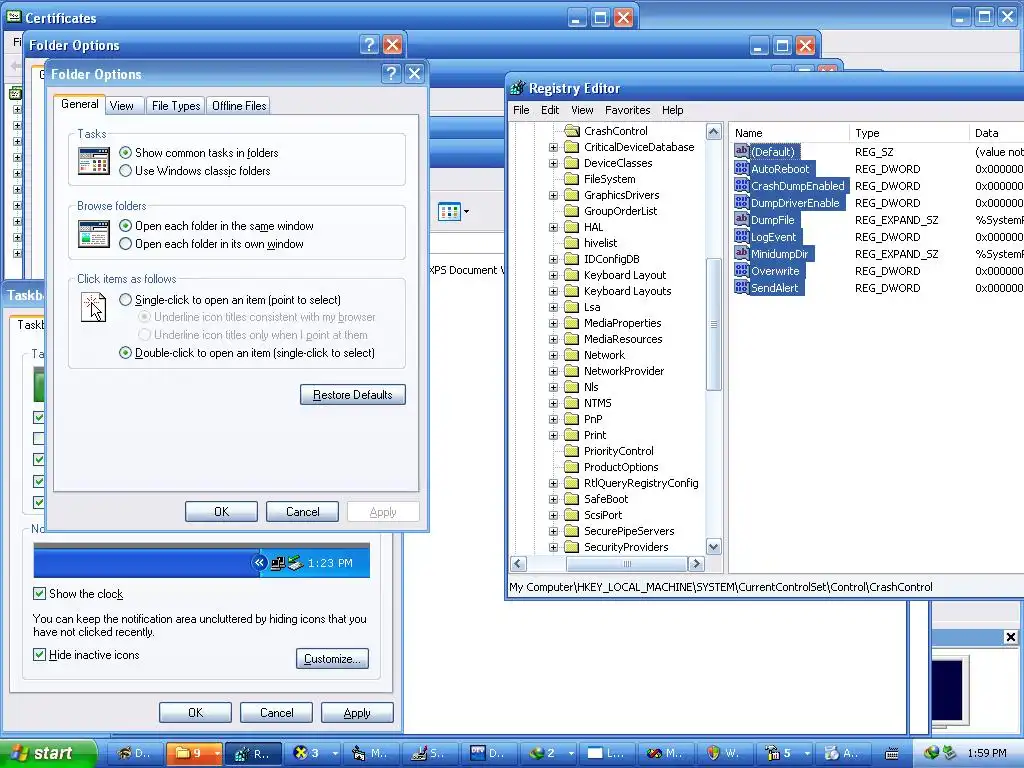Click the FileSystem folder icon
The image size is (1024, 768).
pyautogui.click(x=571, y=179)
